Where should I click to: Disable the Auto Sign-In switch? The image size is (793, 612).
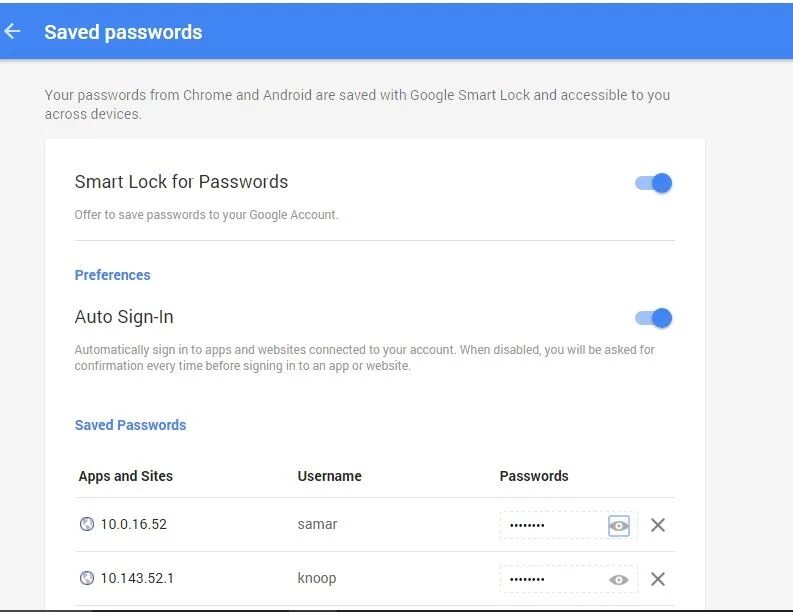(654, 319)
